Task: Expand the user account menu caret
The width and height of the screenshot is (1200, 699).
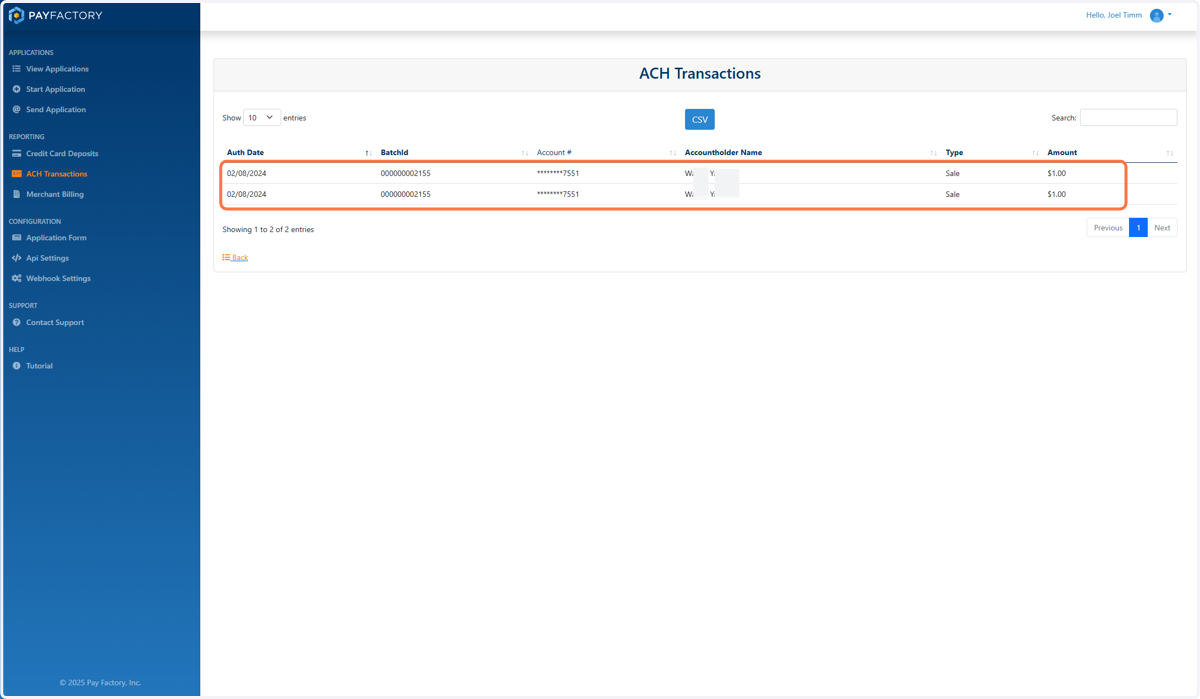Action: pos(1170,15)
